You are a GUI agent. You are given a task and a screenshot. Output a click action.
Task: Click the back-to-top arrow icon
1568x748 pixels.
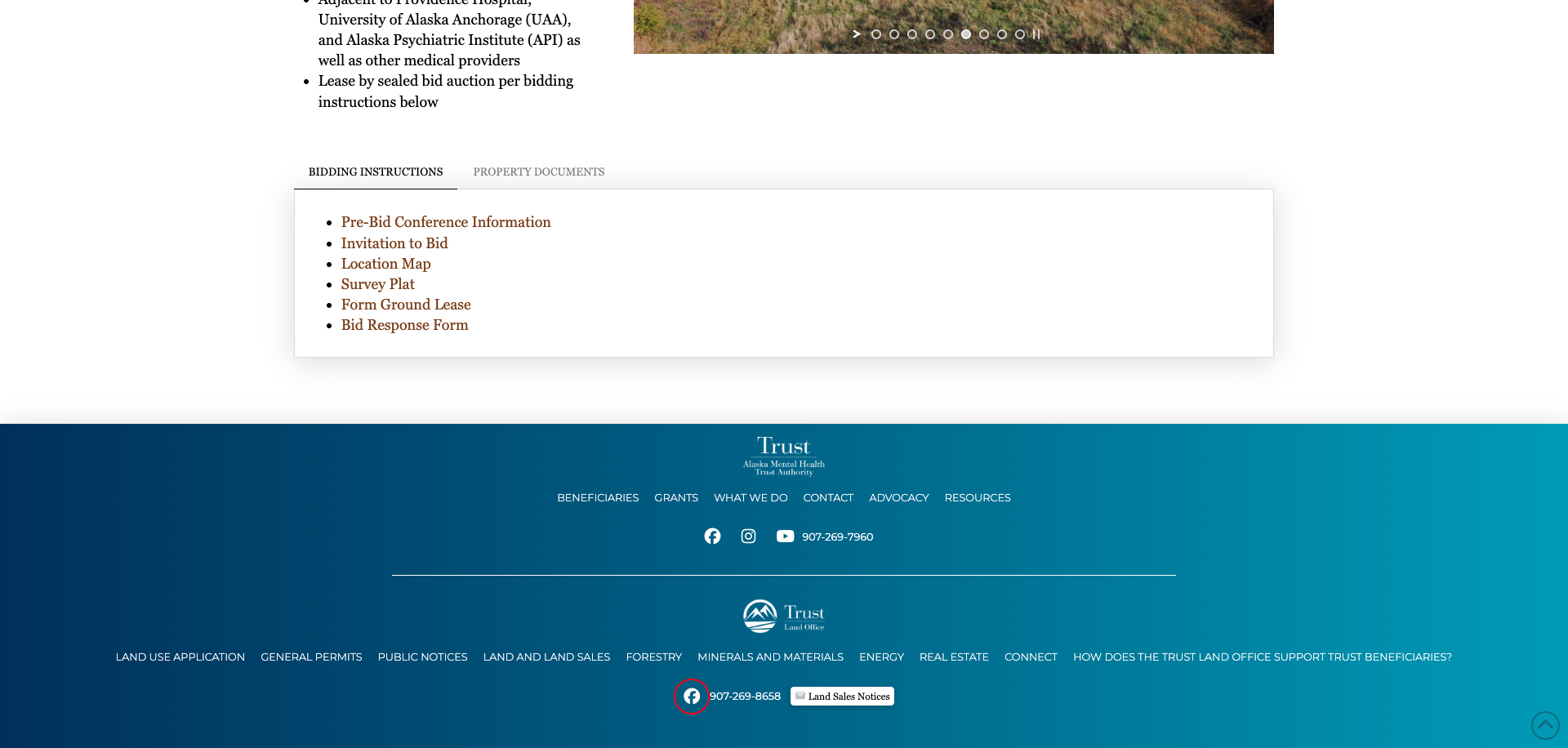pos(1545,725)
